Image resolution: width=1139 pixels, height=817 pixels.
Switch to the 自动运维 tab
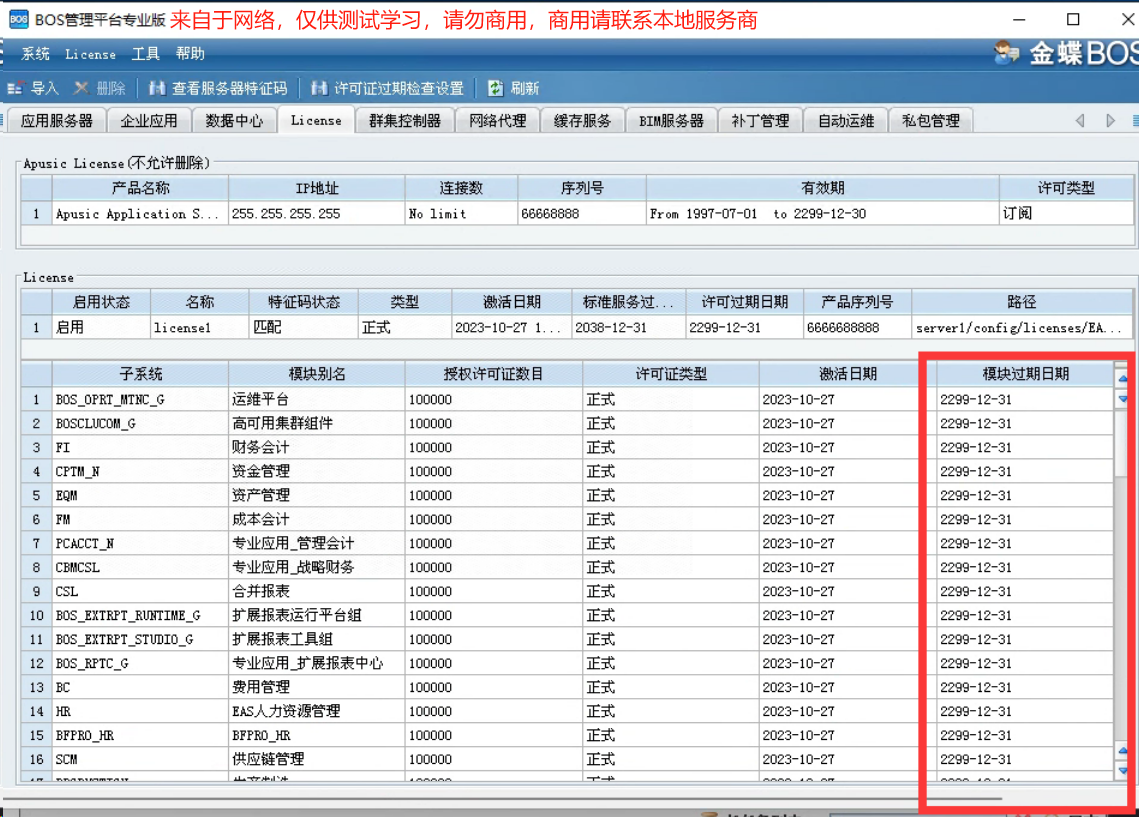[x=846, y=121]
